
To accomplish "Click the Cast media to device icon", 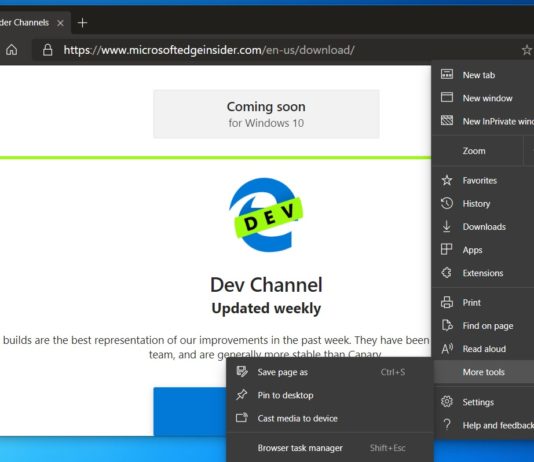I will point(242,418).
